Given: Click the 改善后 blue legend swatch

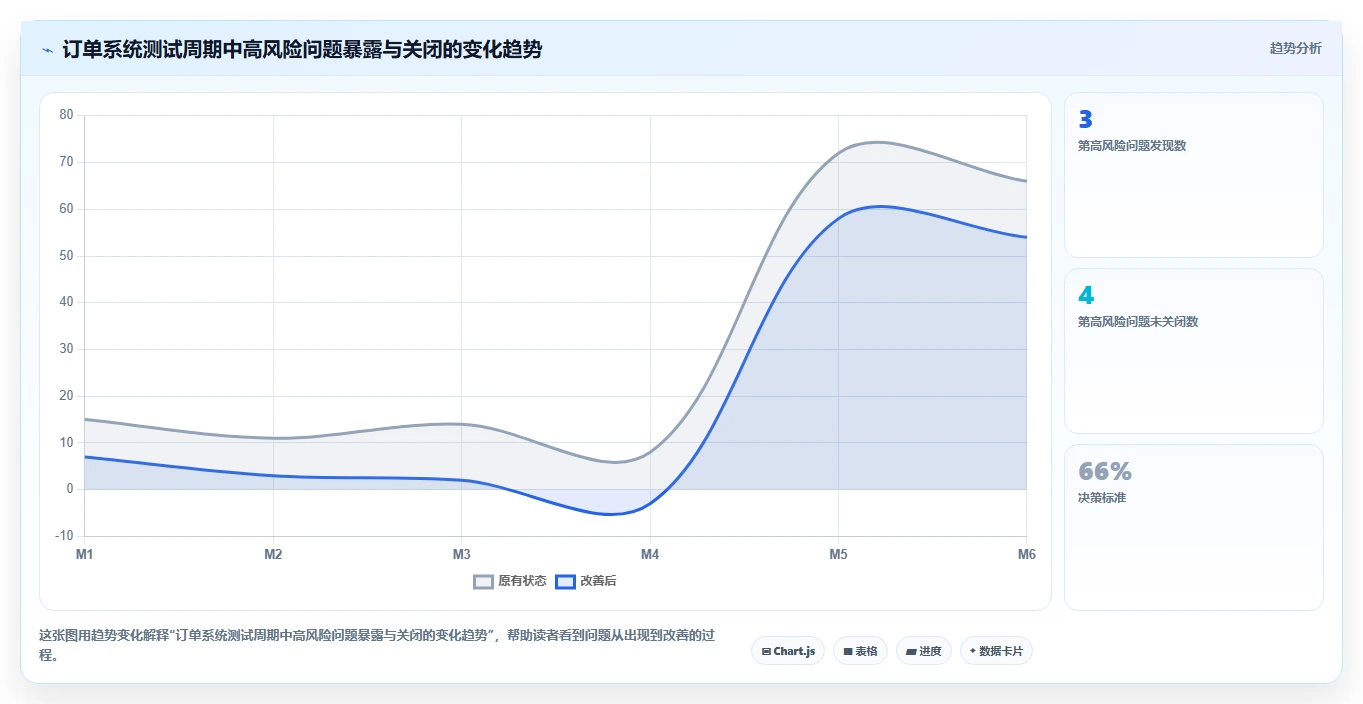Looking at the screenshot, I should [x=566, y=581].
